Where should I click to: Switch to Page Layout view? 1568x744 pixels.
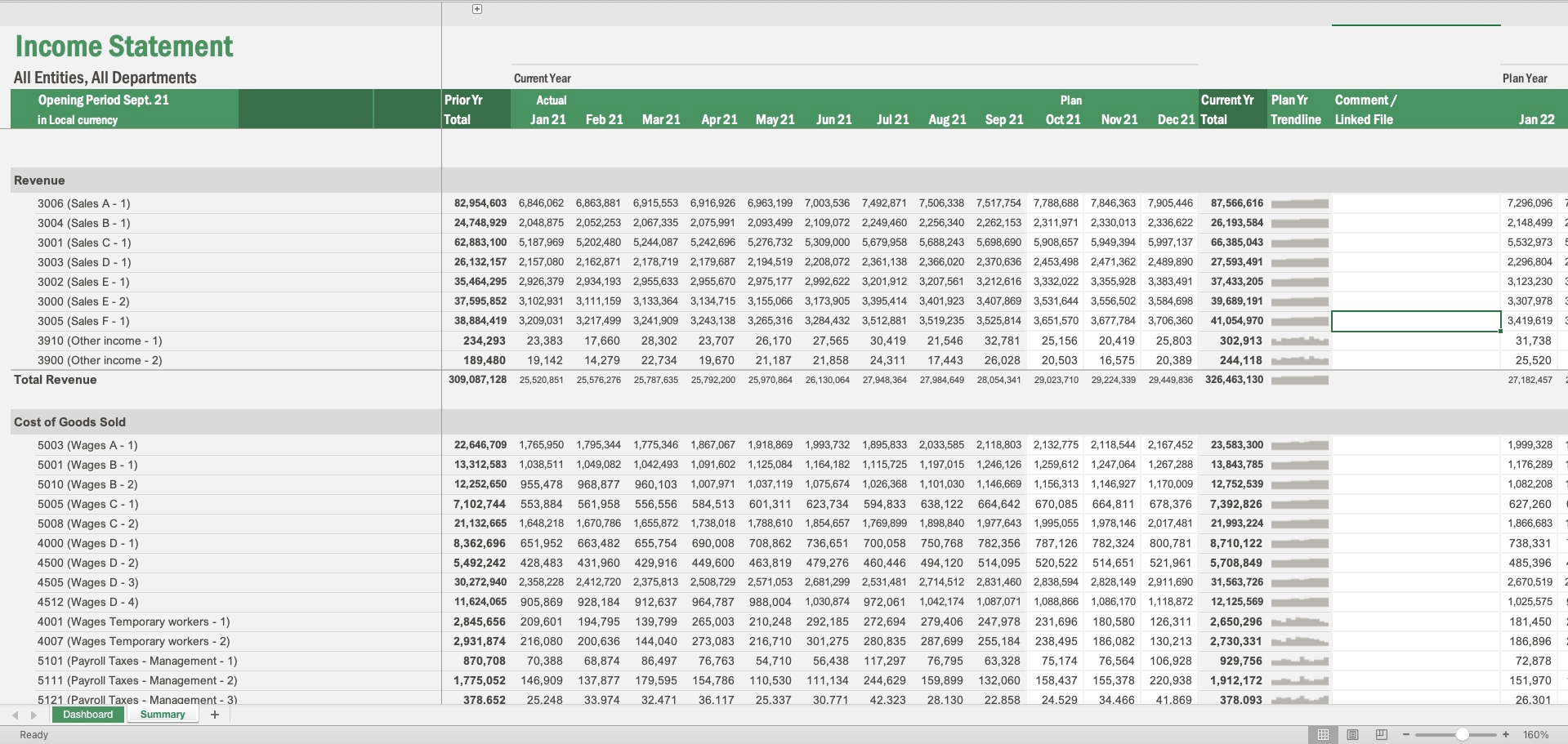tap(1352, 733)
